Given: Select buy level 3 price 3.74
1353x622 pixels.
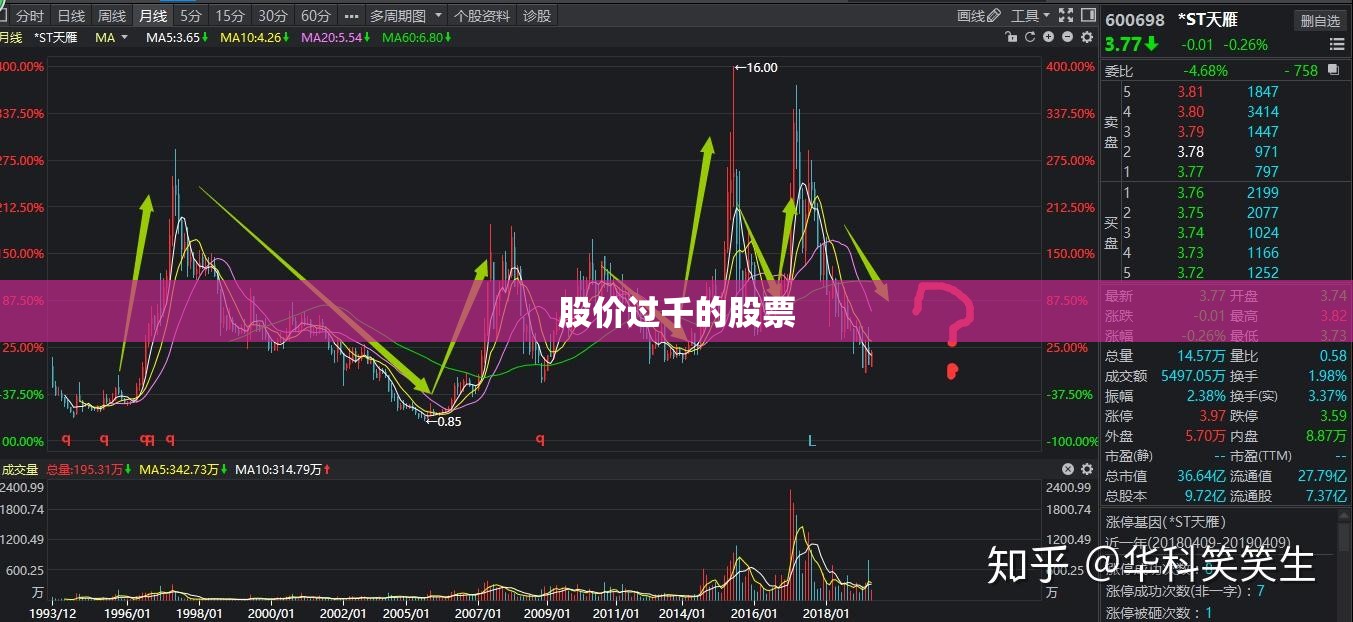Looking at the screenshot, I should (1190, 232).
